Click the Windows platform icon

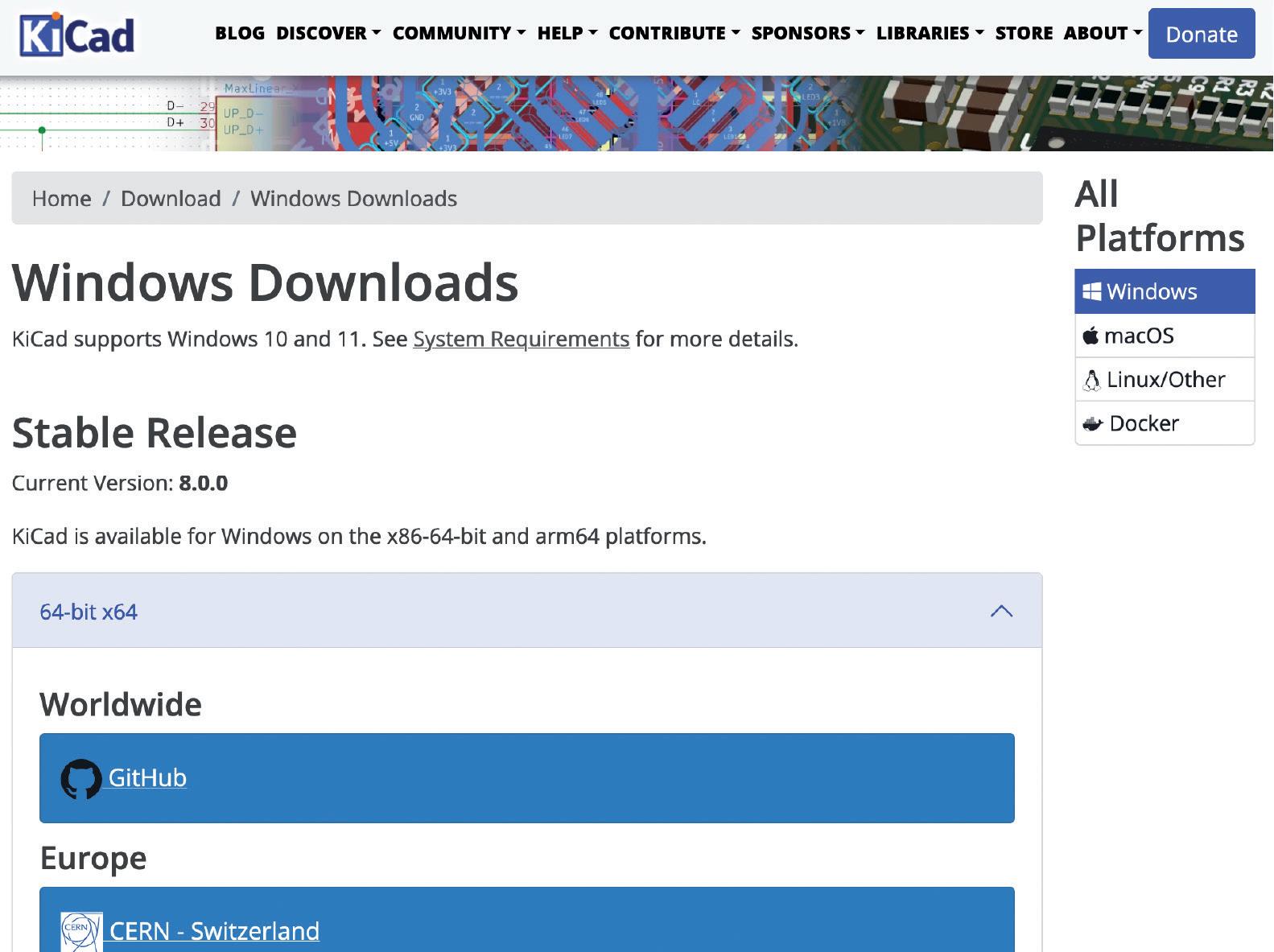[x=1091, y=291]
